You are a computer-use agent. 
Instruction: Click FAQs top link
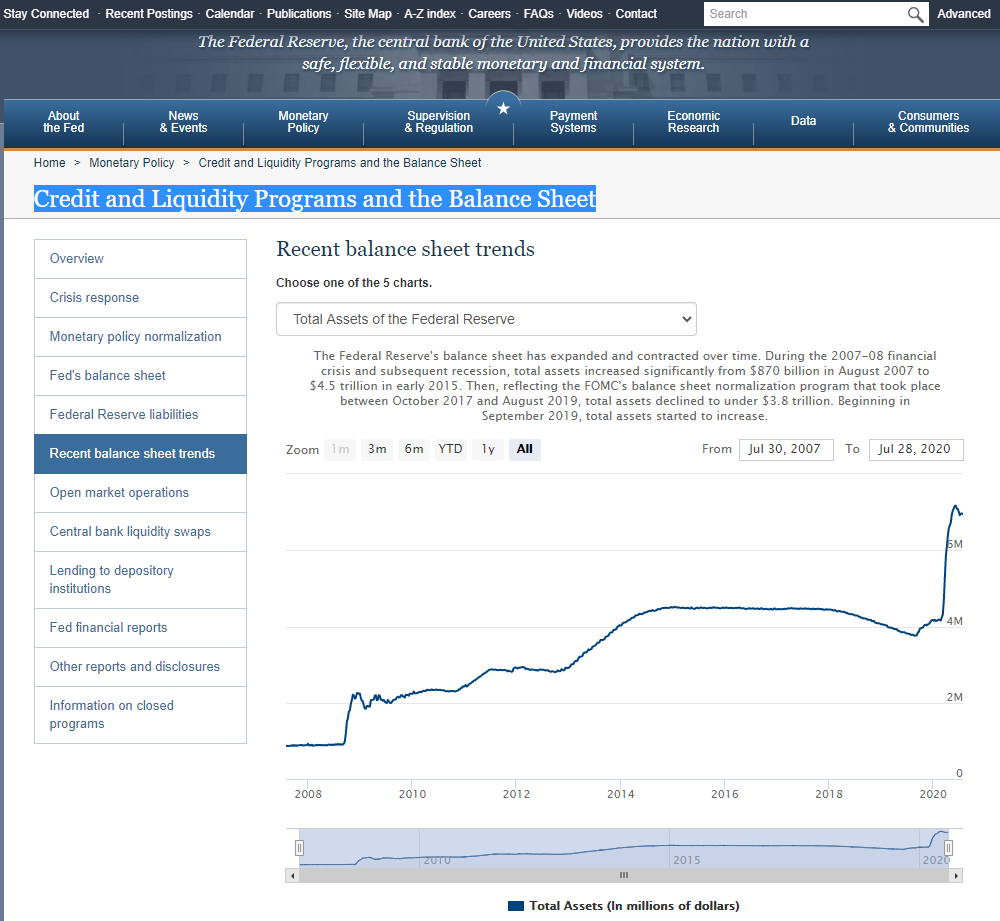pos(539,14)
